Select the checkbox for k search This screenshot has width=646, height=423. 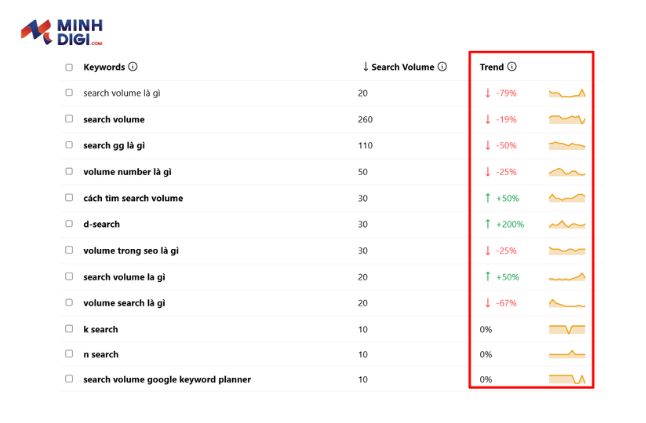point(69,329)
